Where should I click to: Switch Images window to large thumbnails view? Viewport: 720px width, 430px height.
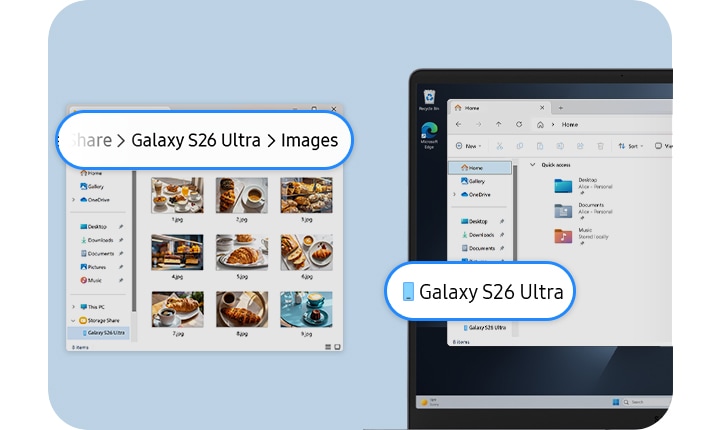(338, 347)
